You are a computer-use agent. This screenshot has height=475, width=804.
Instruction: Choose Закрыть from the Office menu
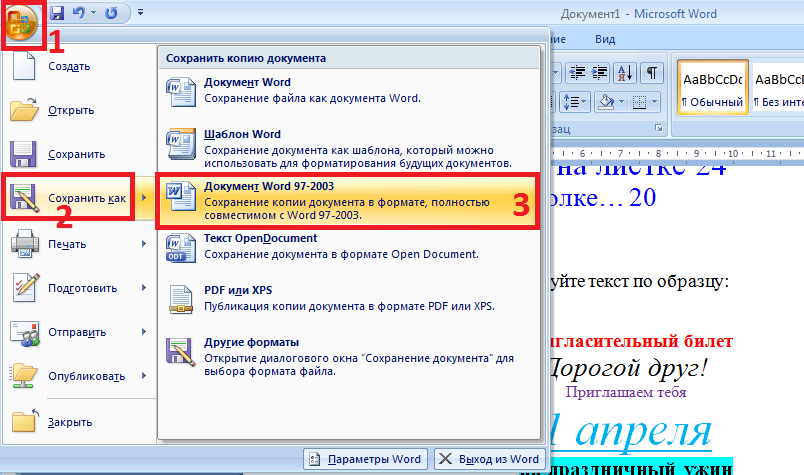click(79, 422)
